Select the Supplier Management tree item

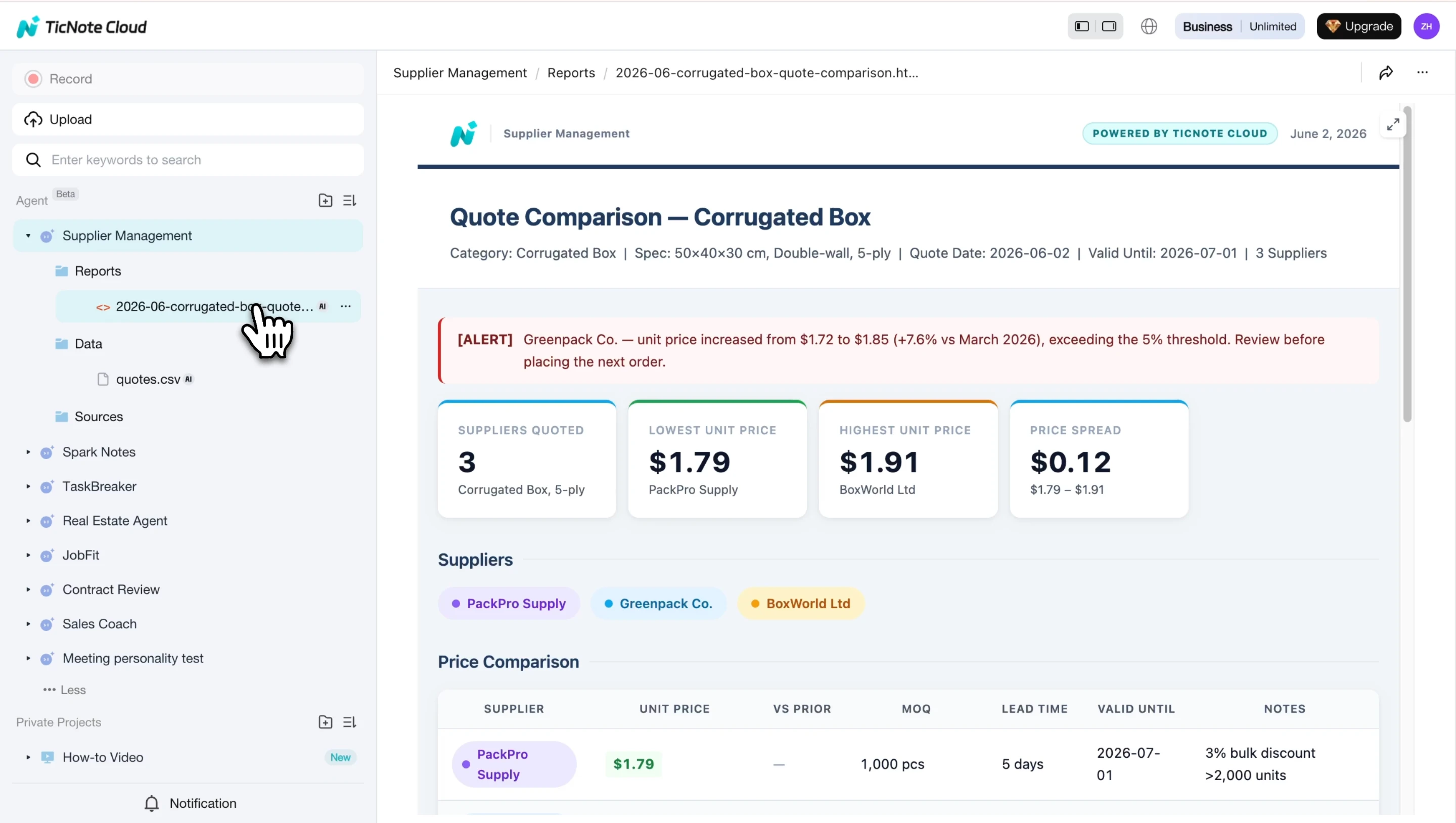point(188,236)
